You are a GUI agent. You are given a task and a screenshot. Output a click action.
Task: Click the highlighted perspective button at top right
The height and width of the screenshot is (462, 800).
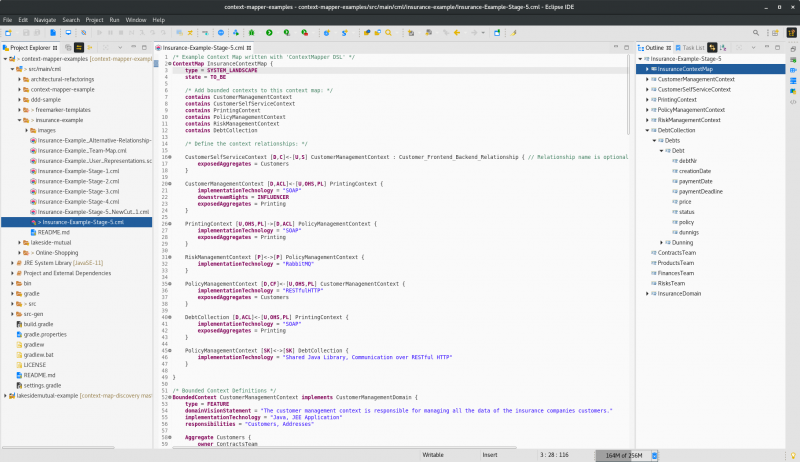click(x=791, y=33)
